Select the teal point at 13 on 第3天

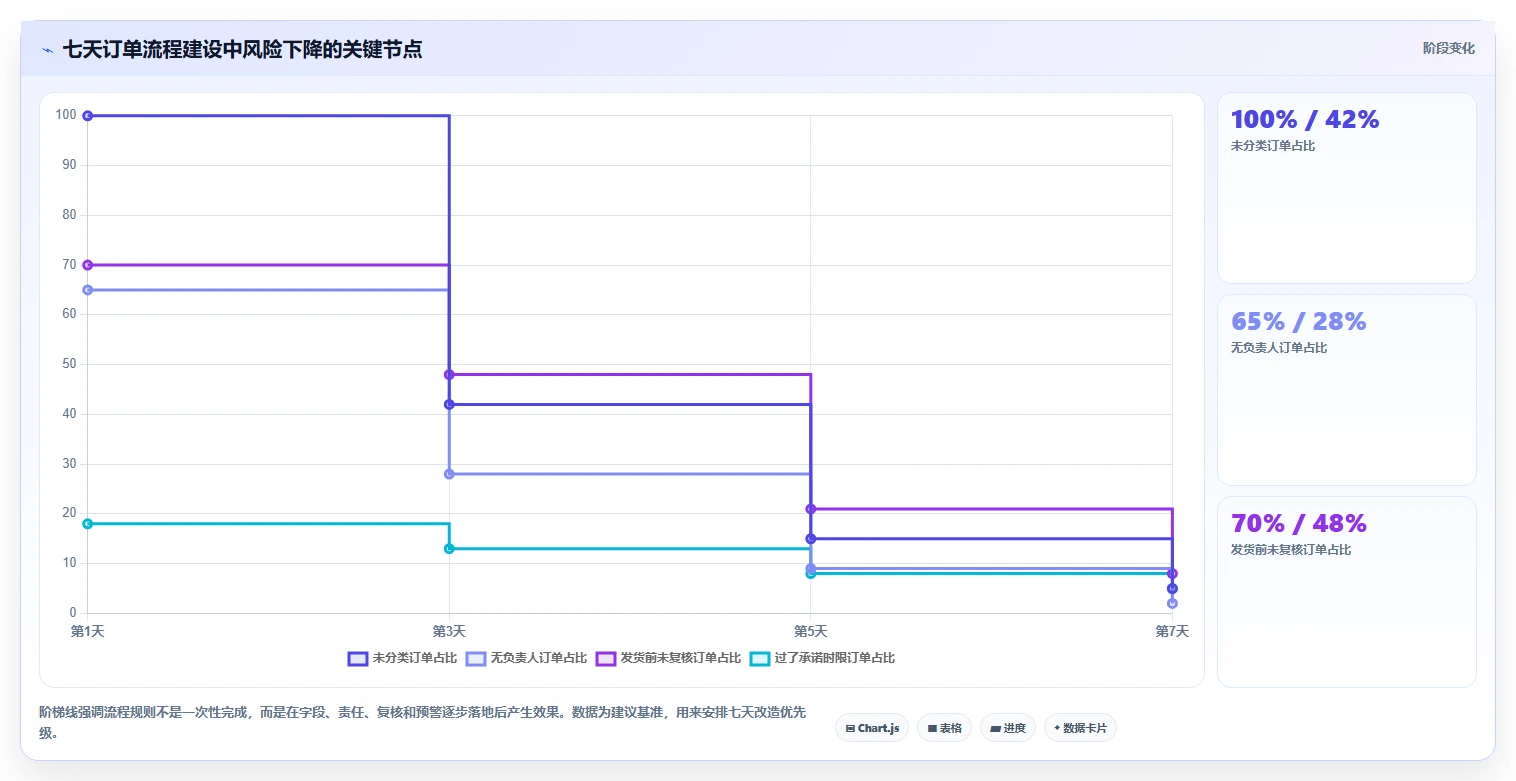coord(449,549)
